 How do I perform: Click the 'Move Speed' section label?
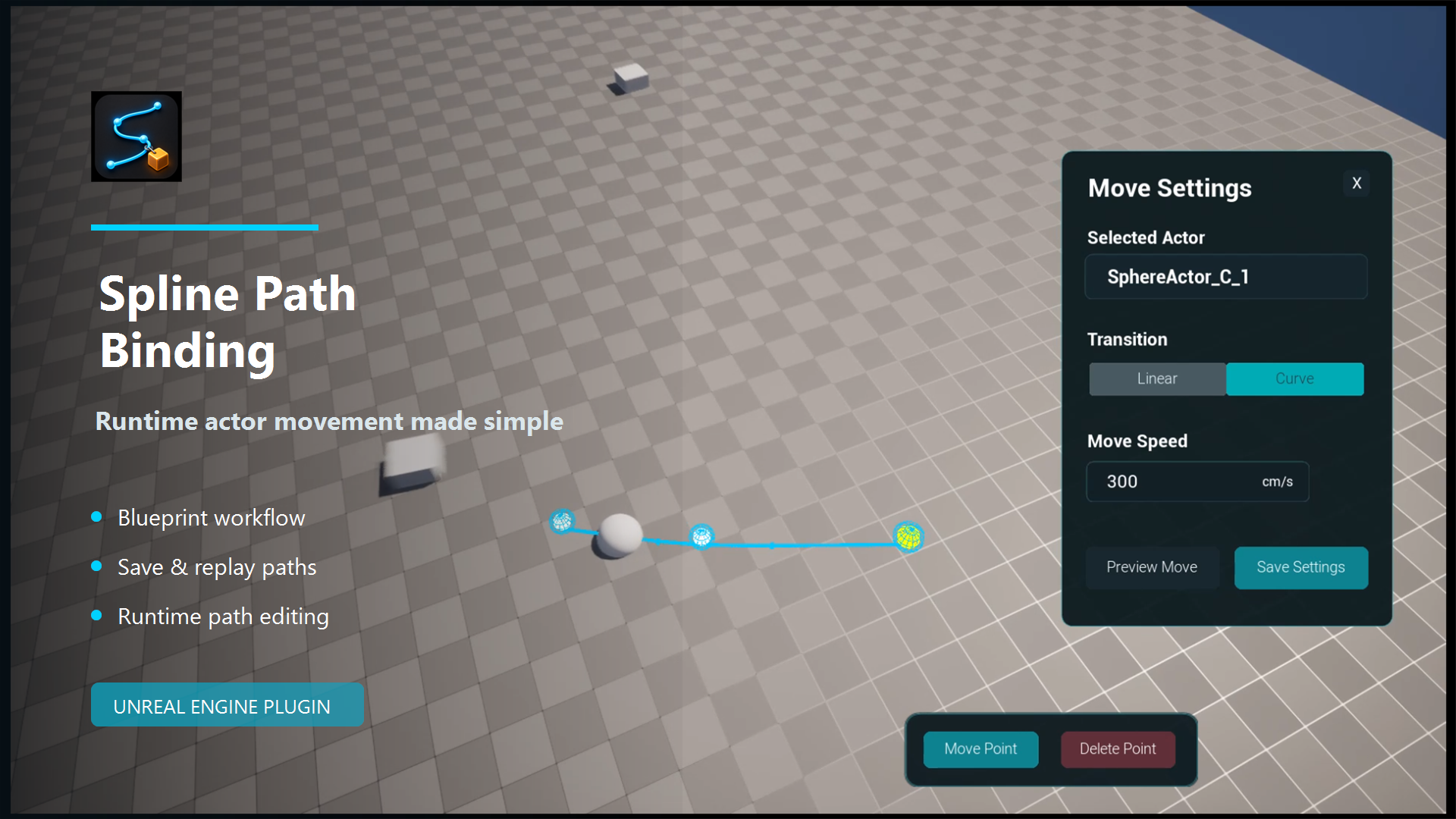[x=1137, y=441]
